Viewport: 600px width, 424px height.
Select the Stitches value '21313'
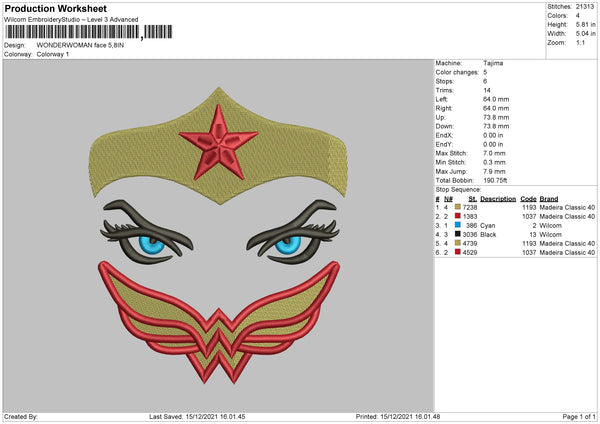tap(585, 7)
